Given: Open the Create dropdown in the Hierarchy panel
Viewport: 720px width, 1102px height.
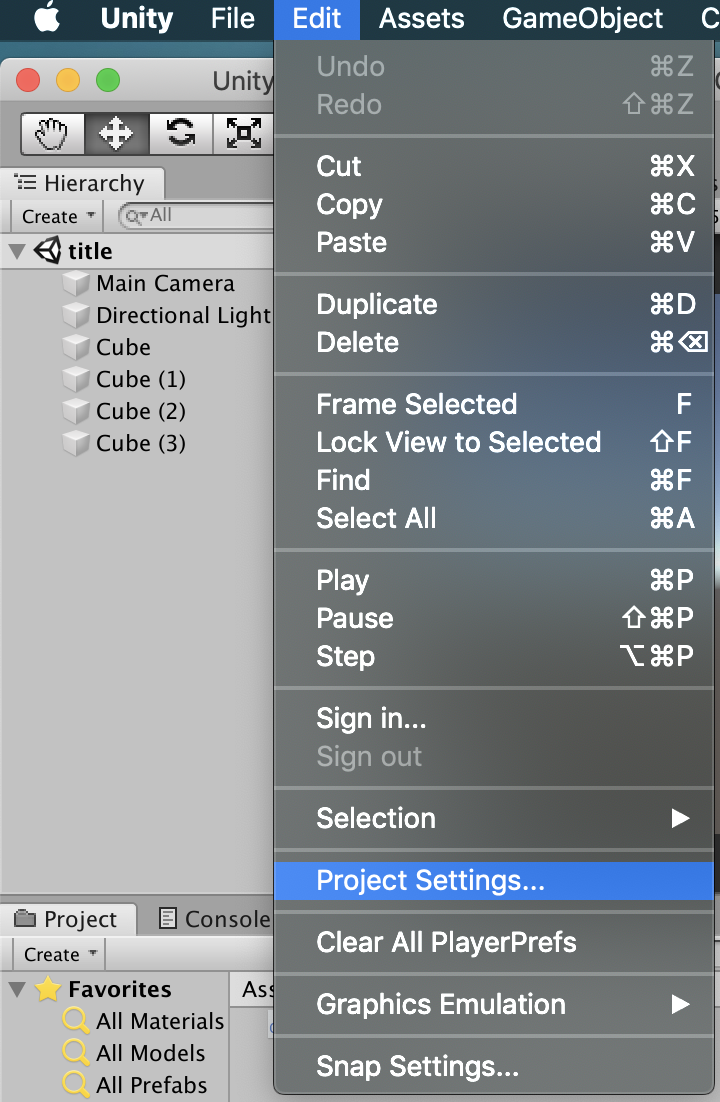Looking at the screenshot, I should click(x=55, y=216).
